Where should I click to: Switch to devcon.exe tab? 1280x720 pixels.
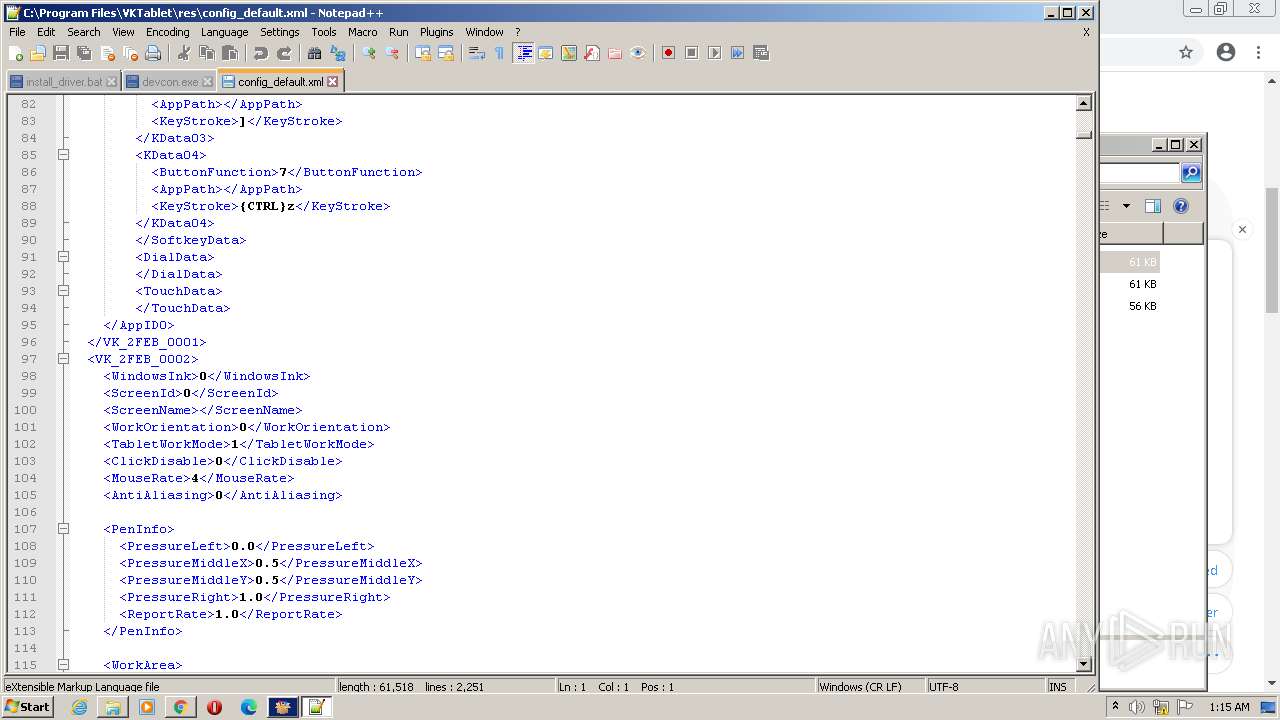(170, 82)
